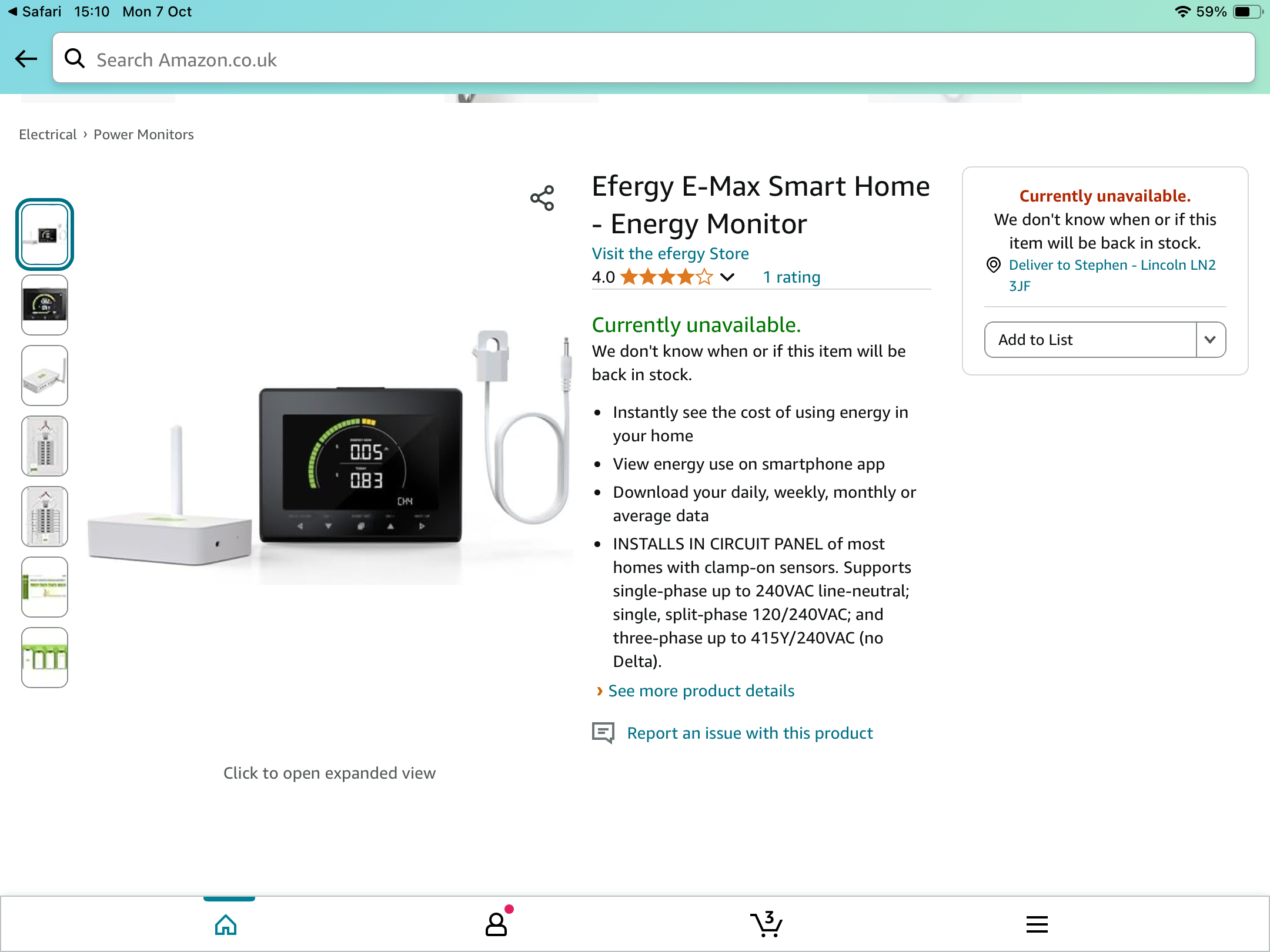Go to Power Monitors breadcrumb
Screen dimensions: 1270x952
[x=143, y=135]
